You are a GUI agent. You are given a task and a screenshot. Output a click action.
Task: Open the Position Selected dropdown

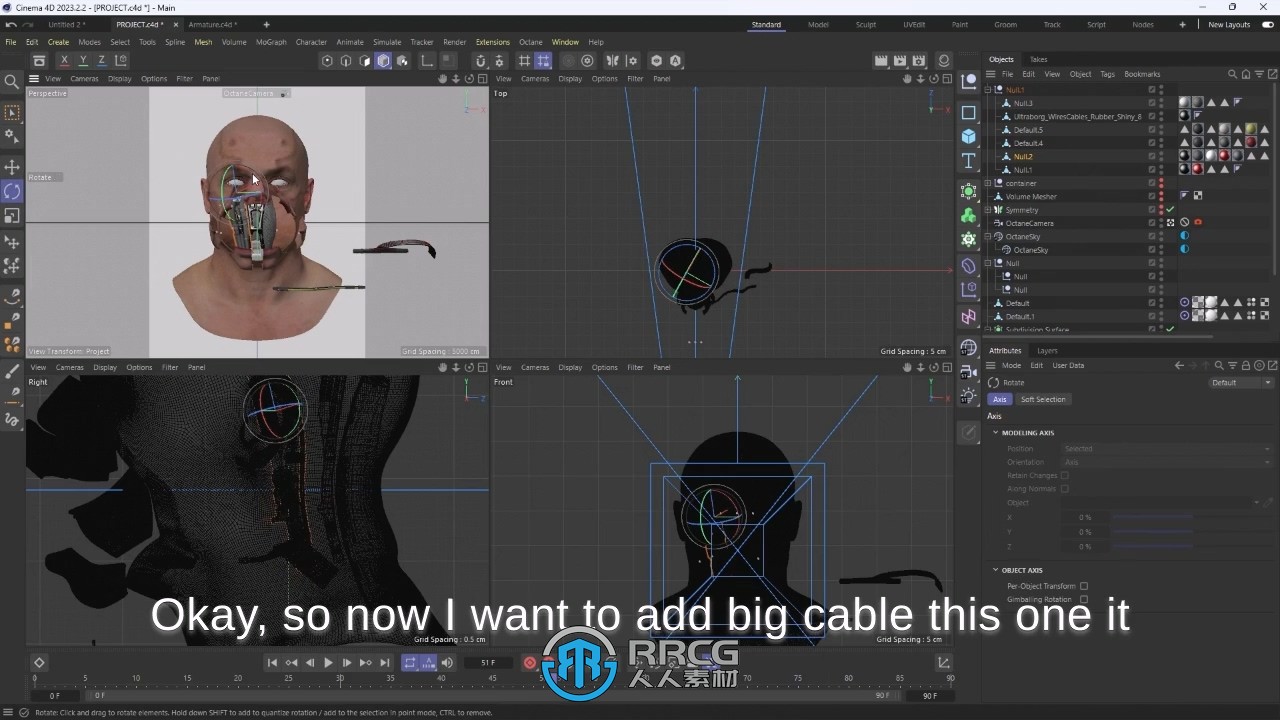tap(1166, 449)
